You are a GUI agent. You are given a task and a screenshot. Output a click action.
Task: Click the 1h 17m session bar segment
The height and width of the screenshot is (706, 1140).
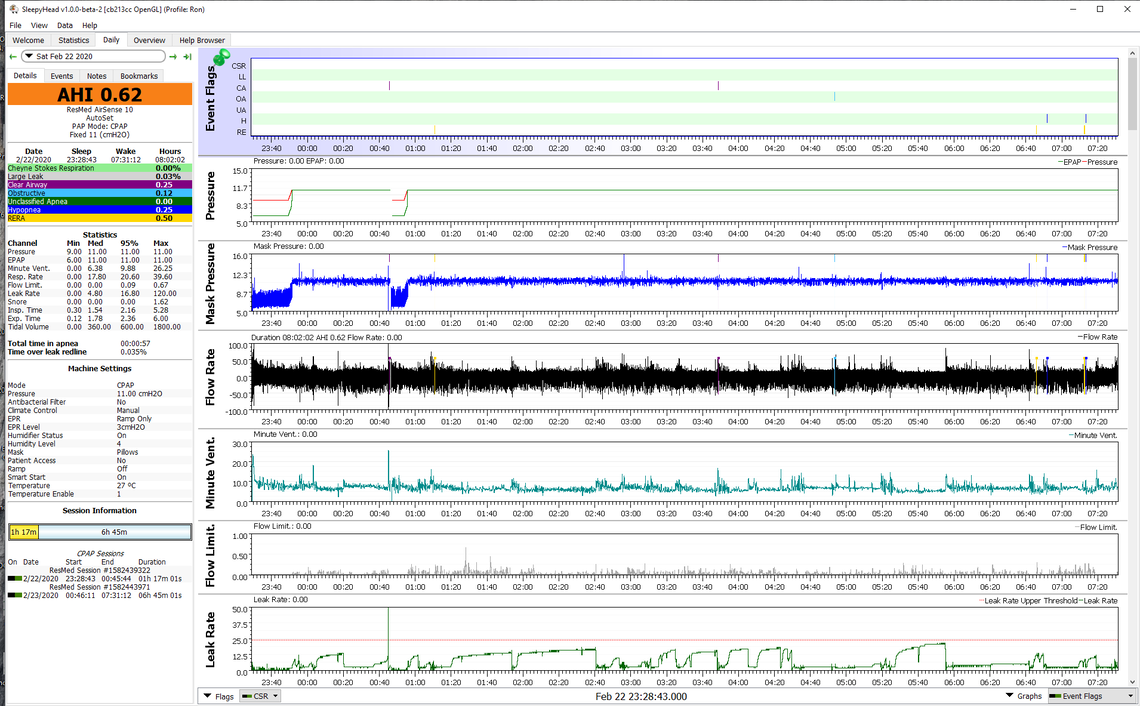23,532
